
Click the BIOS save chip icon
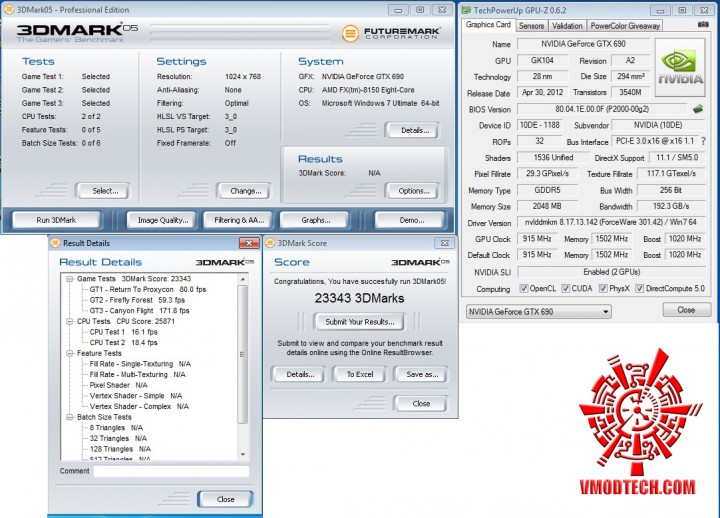coord(698,109)
